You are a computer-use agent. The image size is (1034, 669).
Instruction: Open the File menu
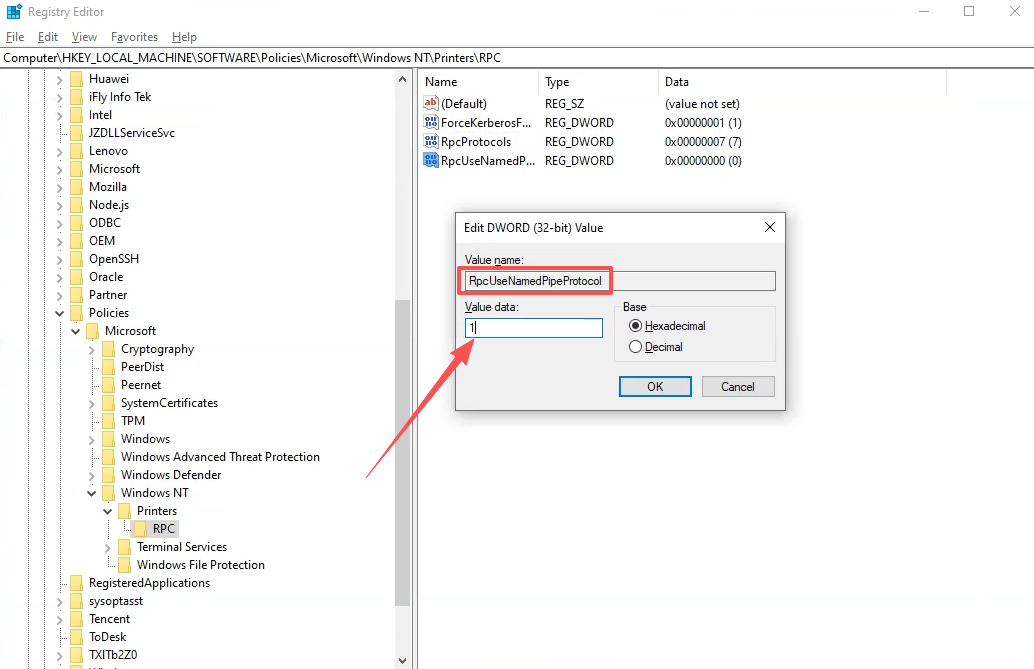pyautogui.click(x=15, y=37)
